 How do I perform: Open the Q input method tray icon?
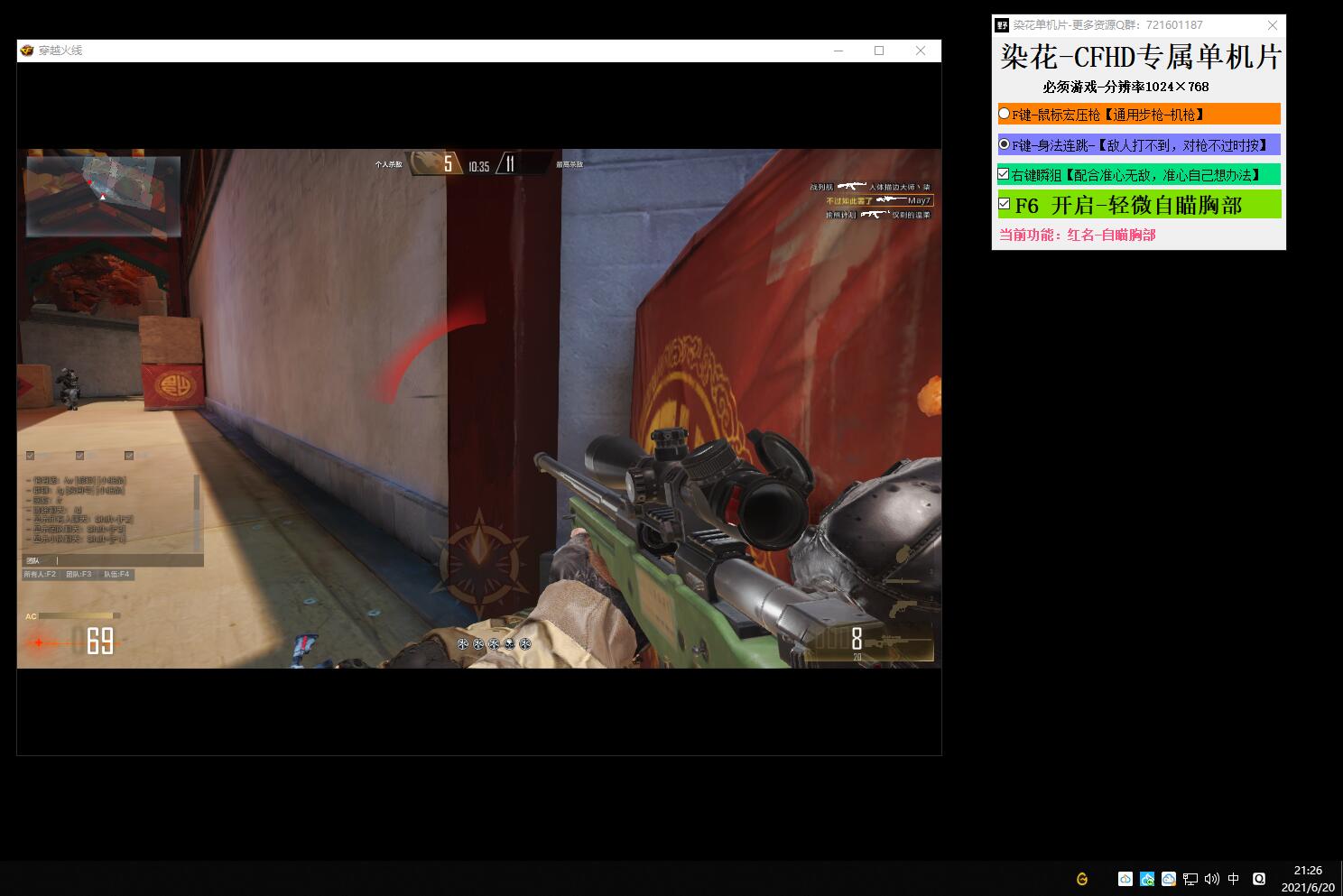(1259, 879)
